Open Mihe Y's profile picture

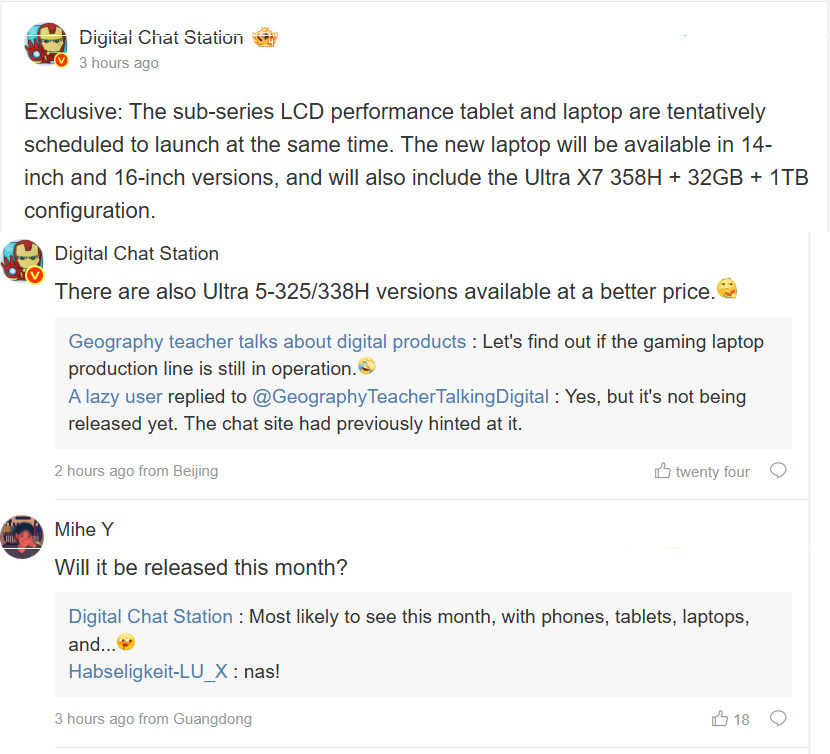(x=22, y=537)
